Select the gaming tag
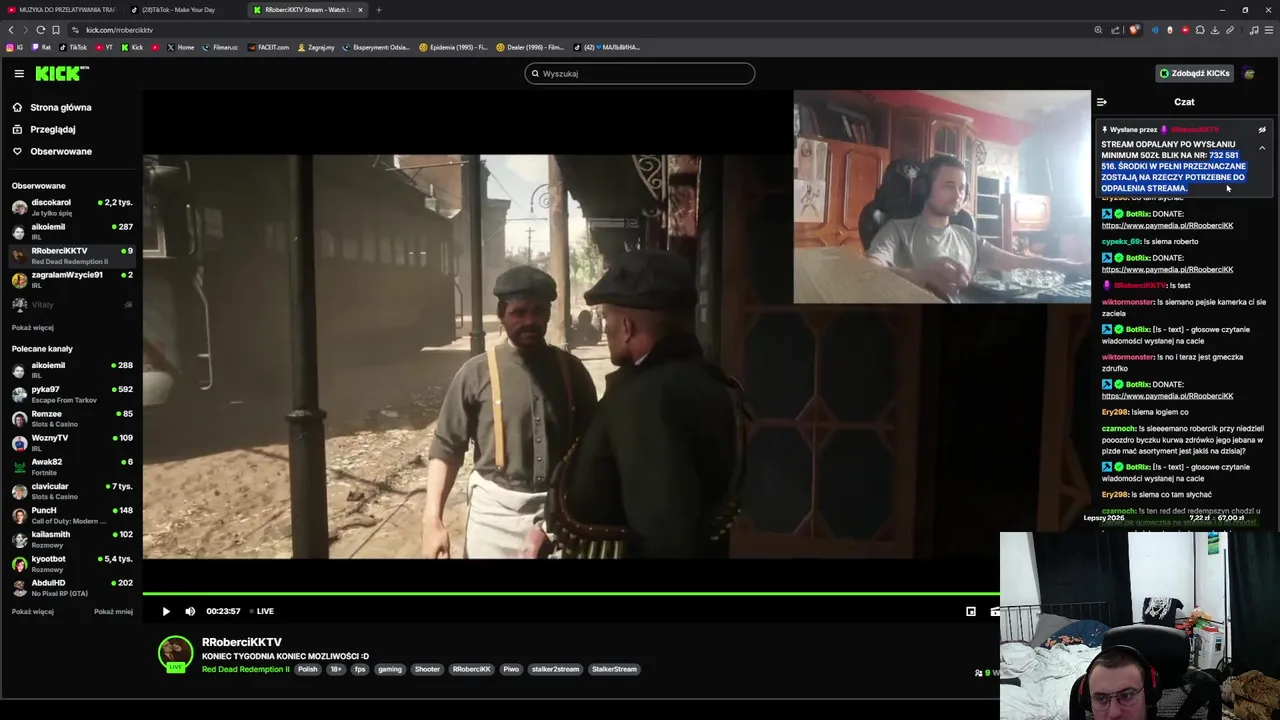This screenshot has width=1280, height=720. coord(390,669)
